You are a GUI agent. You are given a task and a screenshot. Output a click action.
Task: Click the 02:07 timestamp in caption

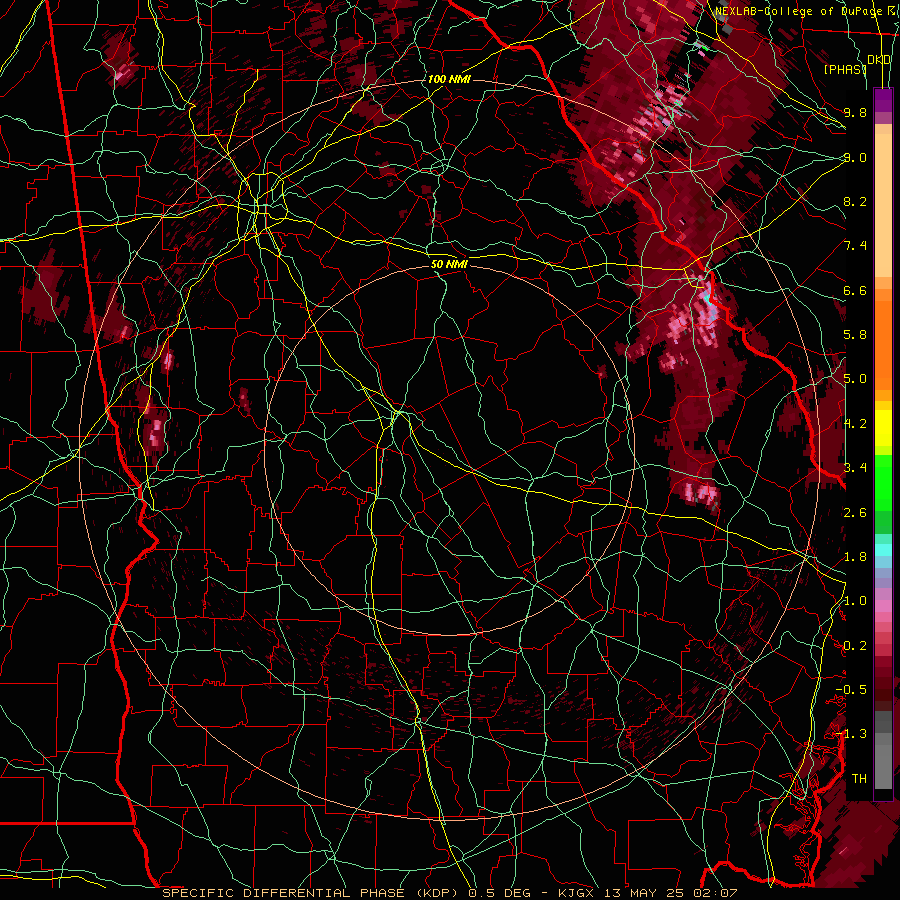pos(717,893)
